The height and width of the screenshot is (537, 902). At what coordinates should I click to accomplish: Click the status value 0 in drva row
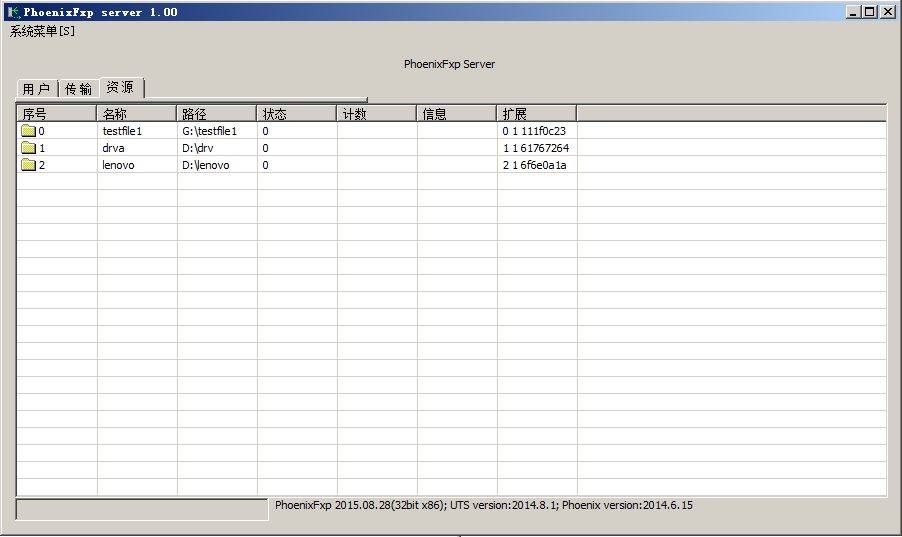265,148
